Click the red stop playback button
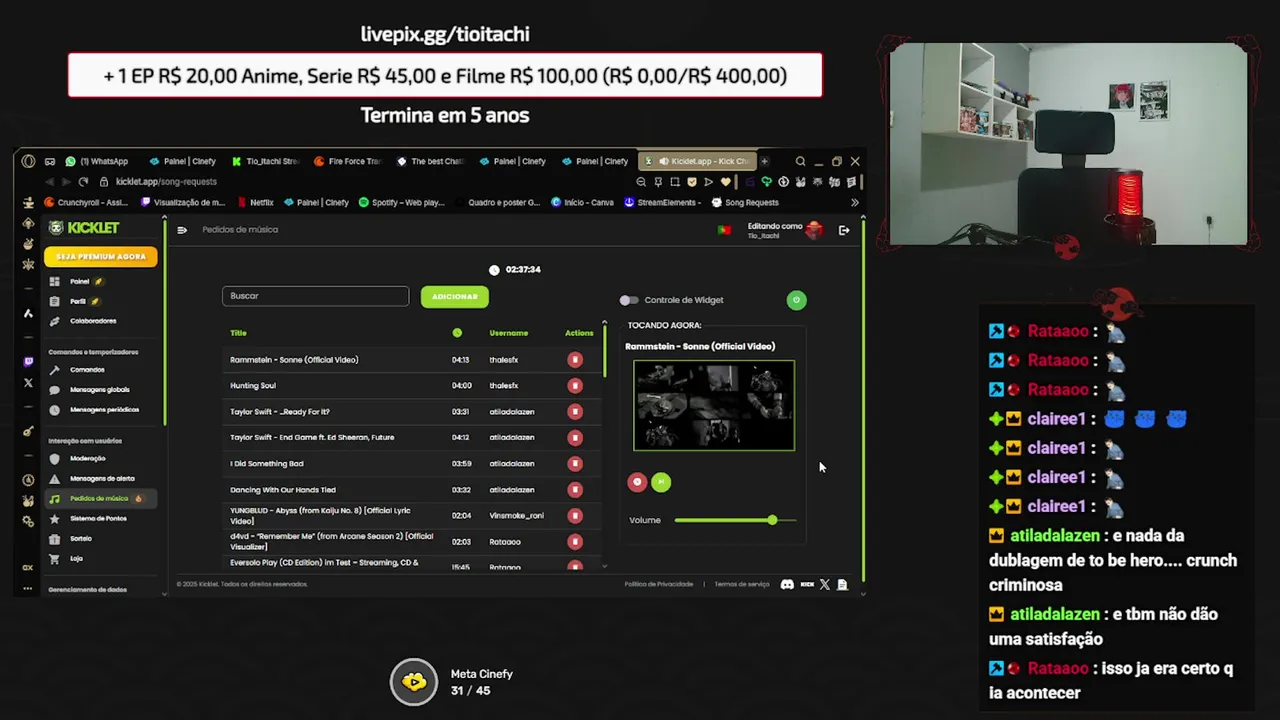Image resolution: width=1280 pixels, height=720 pixels. click(x=637, y=482)
